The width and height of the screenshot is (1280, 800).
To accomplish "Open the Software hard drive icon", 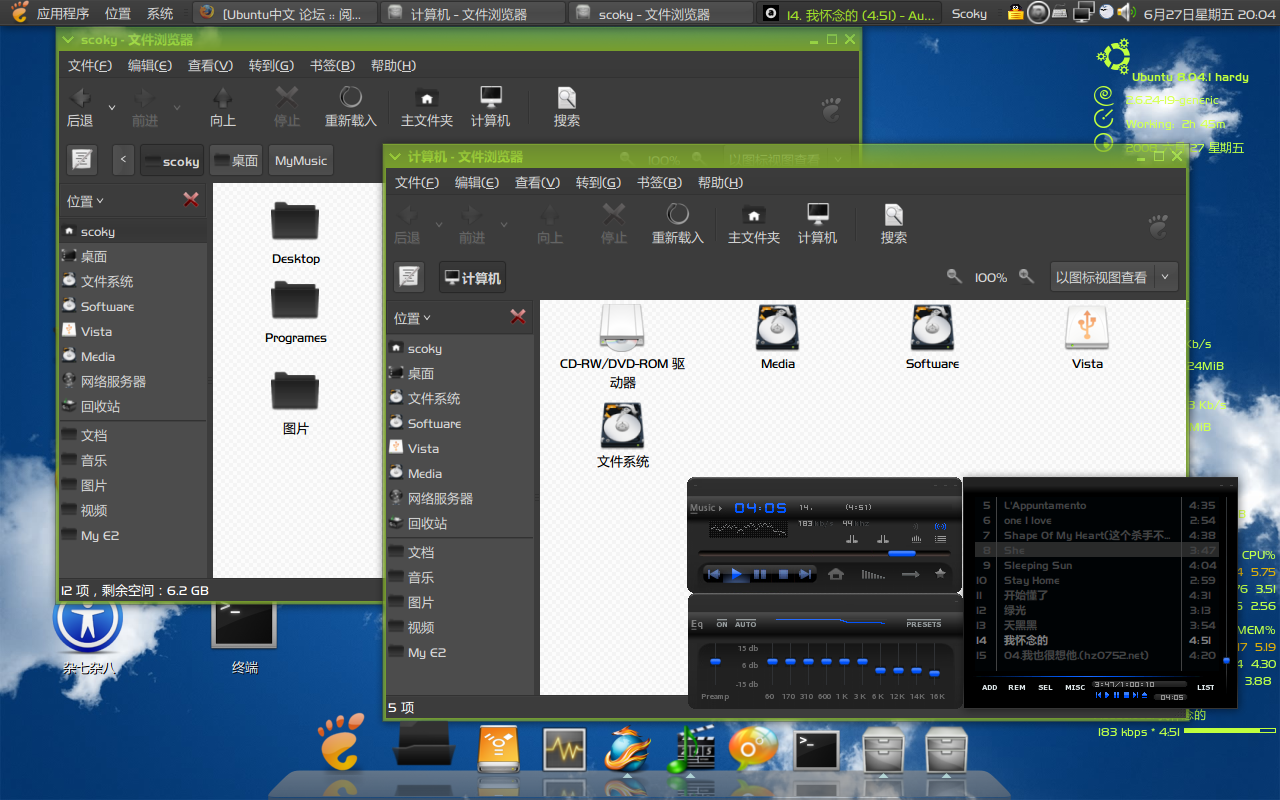I will pos(932,338).
